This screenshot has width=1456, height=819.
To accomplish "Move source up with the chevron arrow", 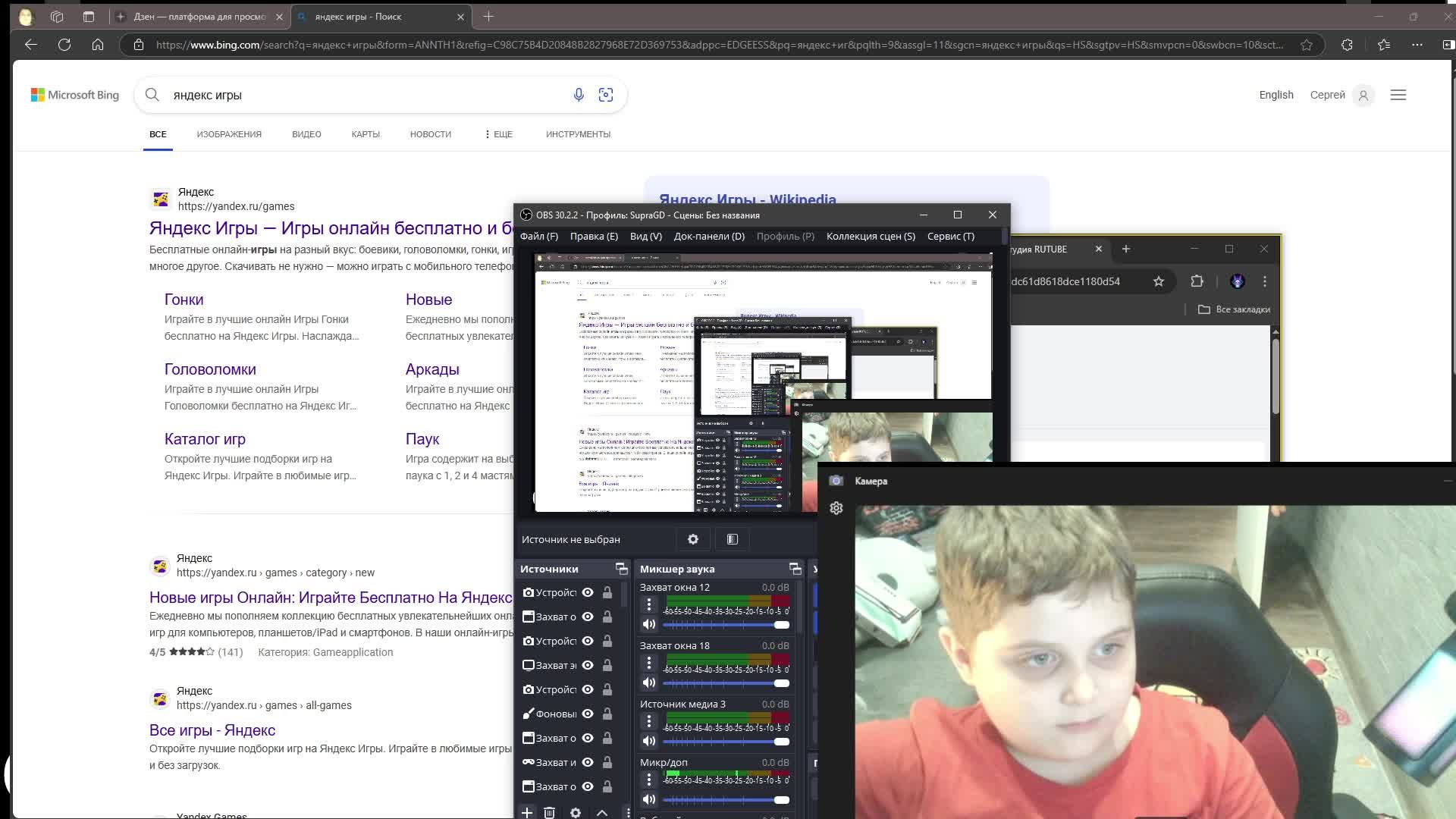I will tap(602, 812).
